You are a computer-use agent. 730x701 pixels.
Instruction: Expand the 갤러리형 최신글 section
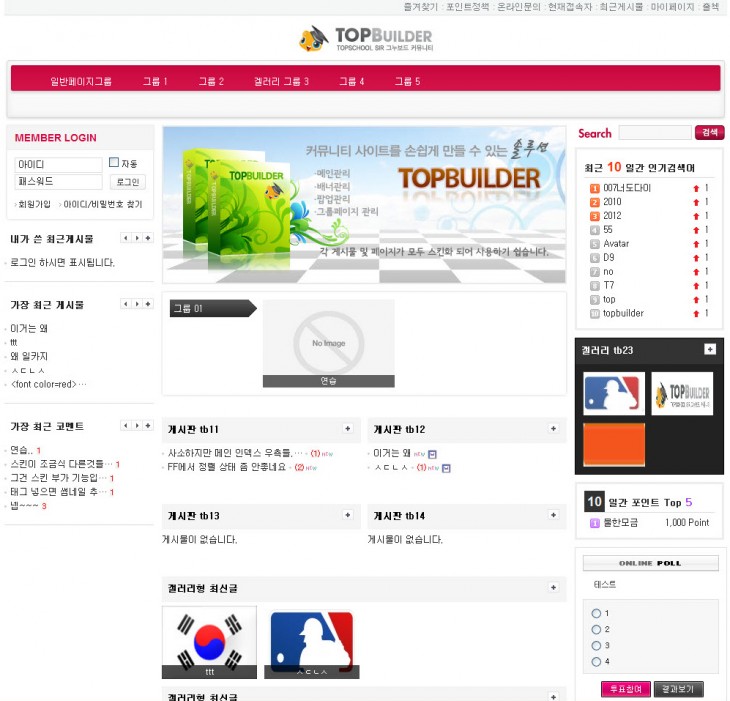pyautogui.click(x=553, y=587)
